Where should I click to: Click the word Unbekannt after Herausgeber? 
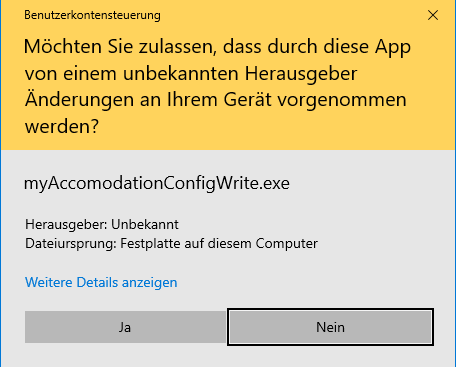(x=145, y=224)
